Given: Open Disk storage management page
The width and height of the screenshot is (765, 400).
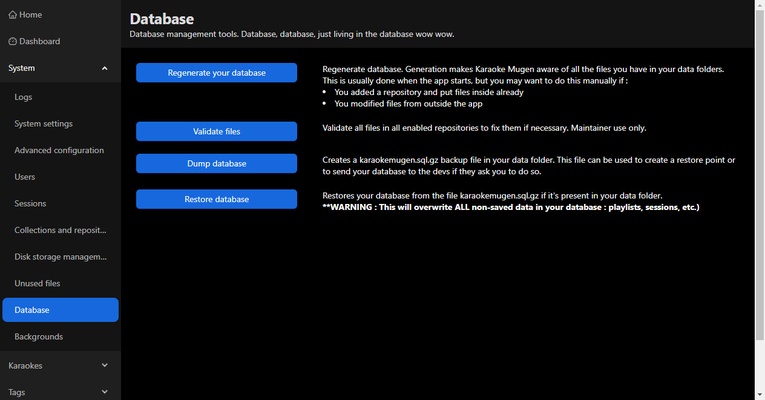Looking at the screenshot, I should pos(60,257).
